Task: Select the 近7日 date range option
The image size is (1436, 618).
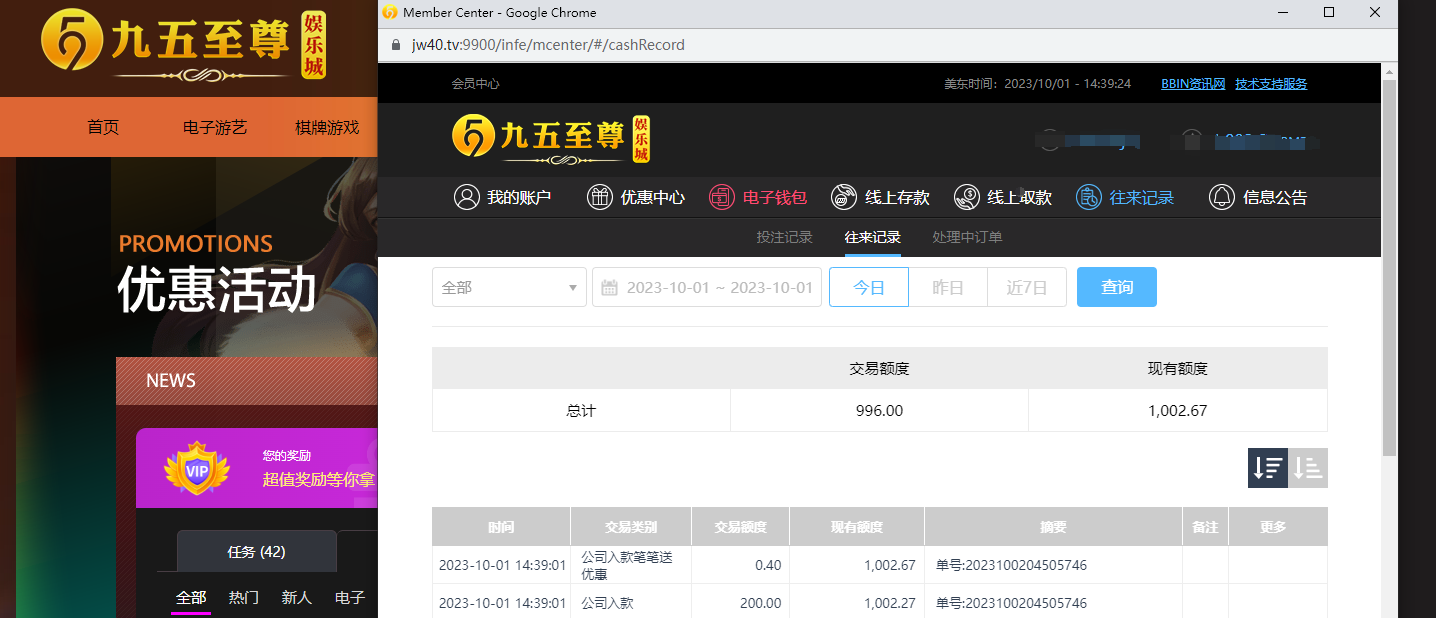Action: point(1027,287)
